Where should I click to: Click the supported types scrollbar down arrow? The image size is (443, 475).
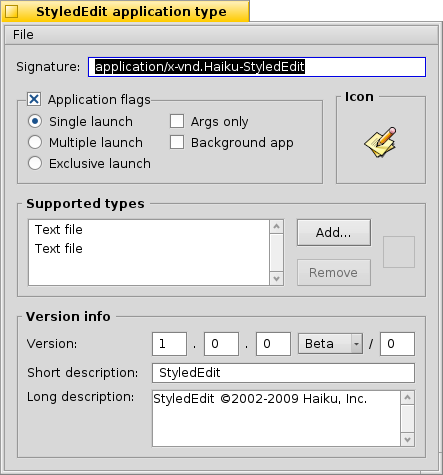[276, 279]
